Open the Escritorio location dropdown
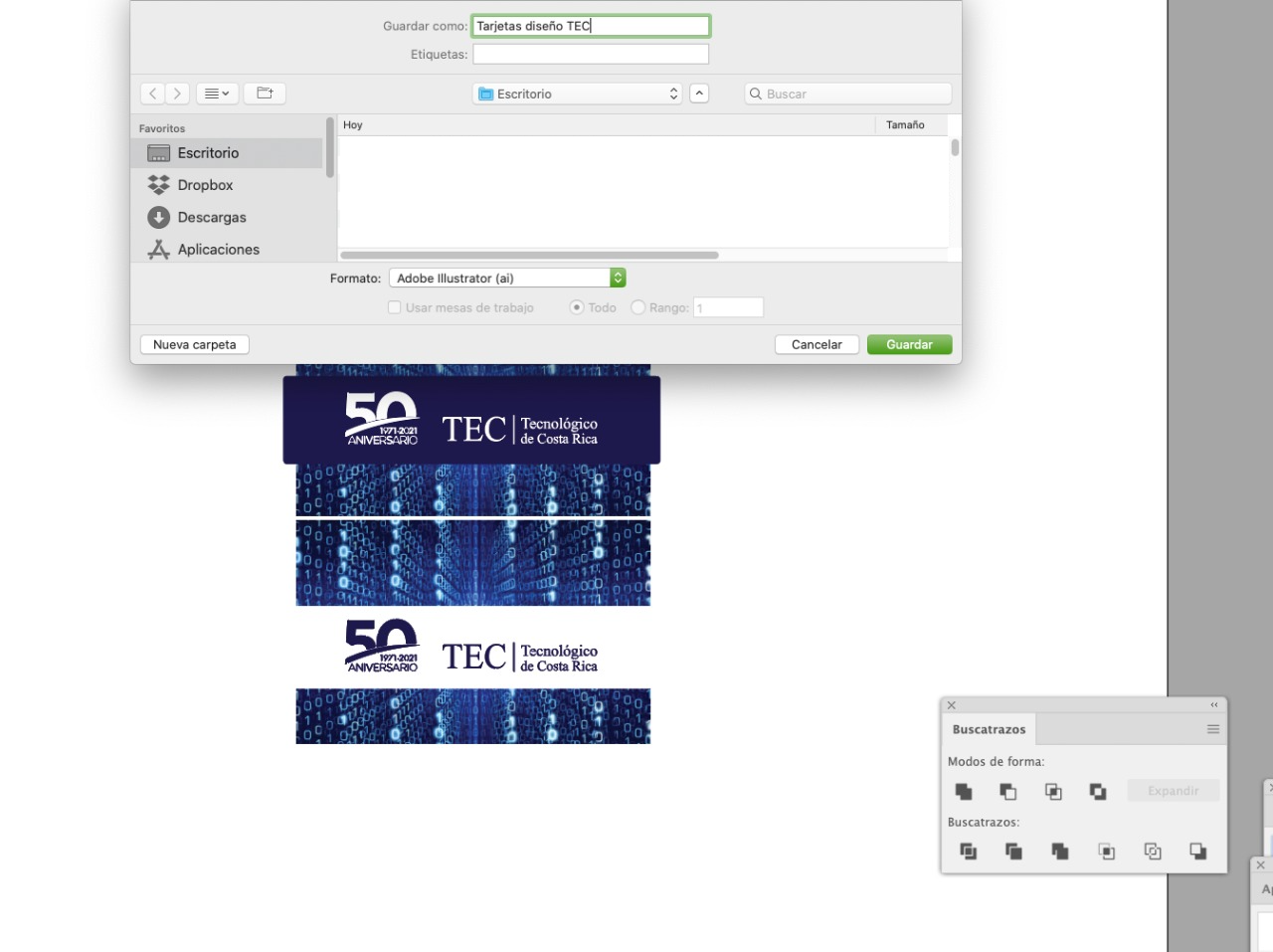The width and height of the screenshot is (1273, 952). (577, 94)
